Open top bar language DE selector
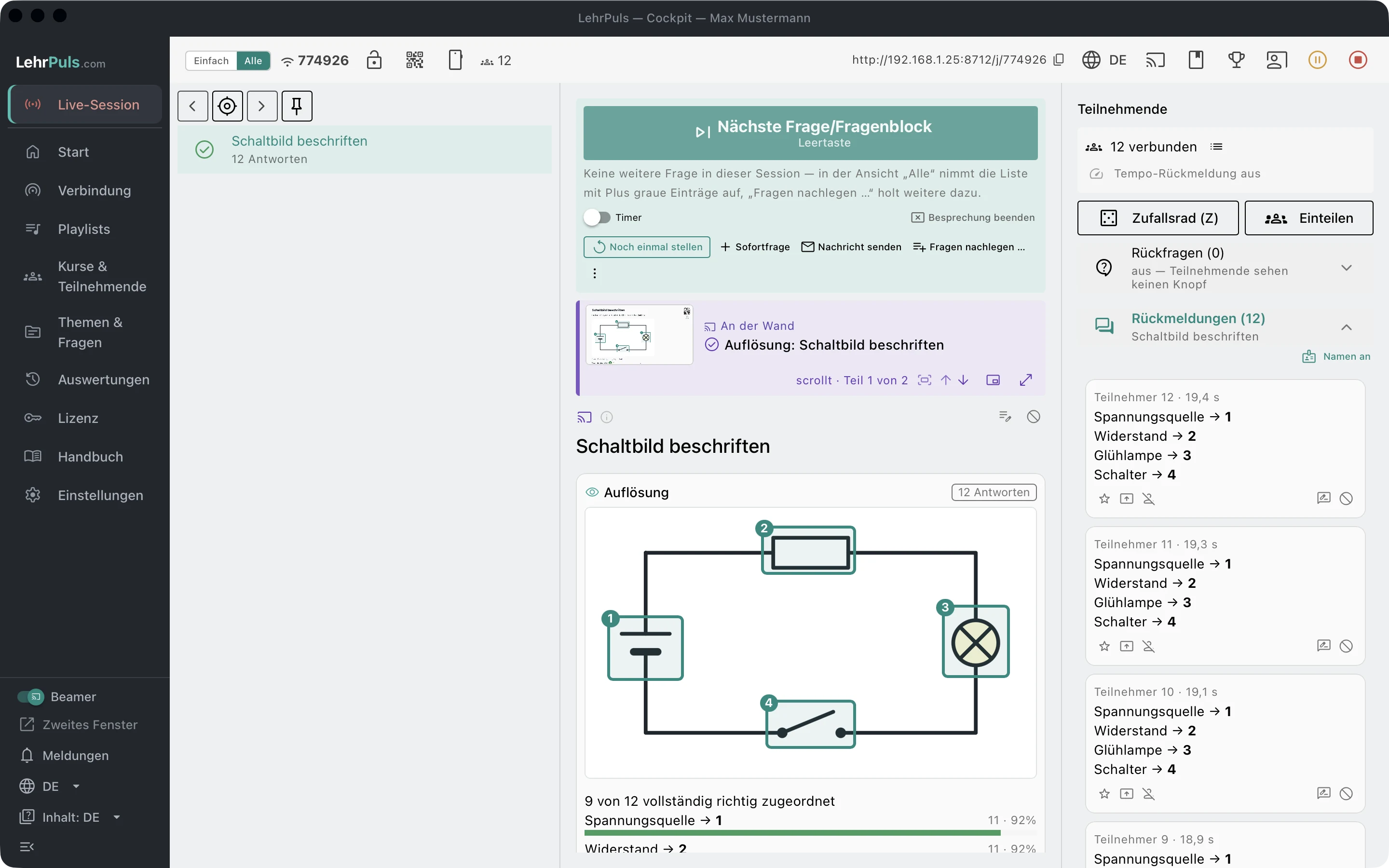The height and width of the screenshot is (868, 1389). [x=1104, y=60]
